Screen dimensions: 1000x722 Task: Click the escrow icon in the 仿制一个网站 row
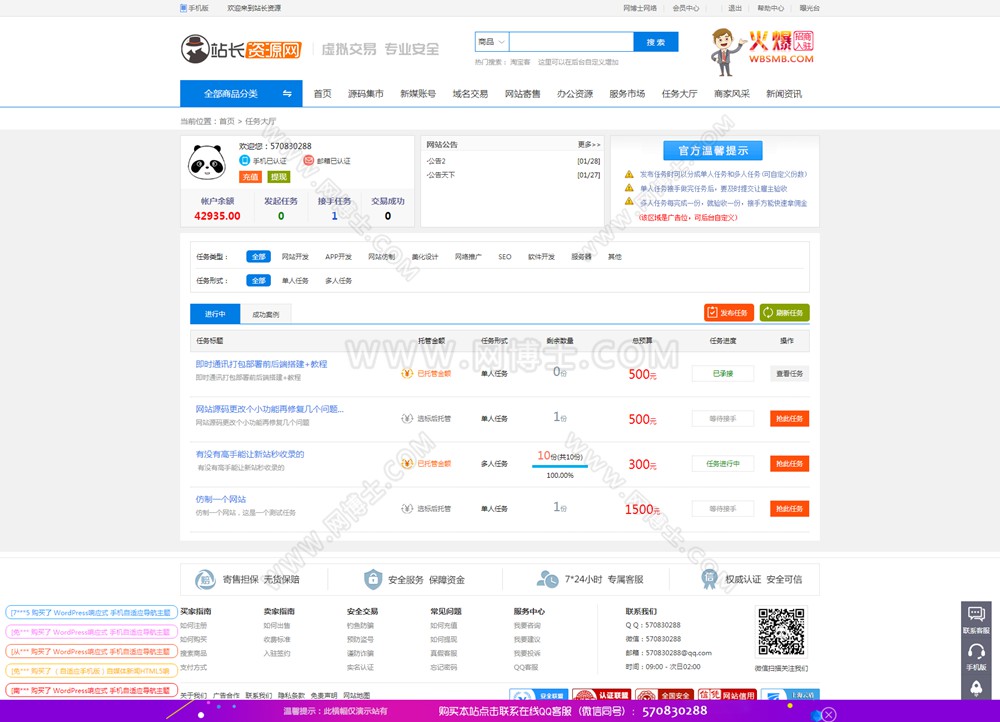point(407,508)
